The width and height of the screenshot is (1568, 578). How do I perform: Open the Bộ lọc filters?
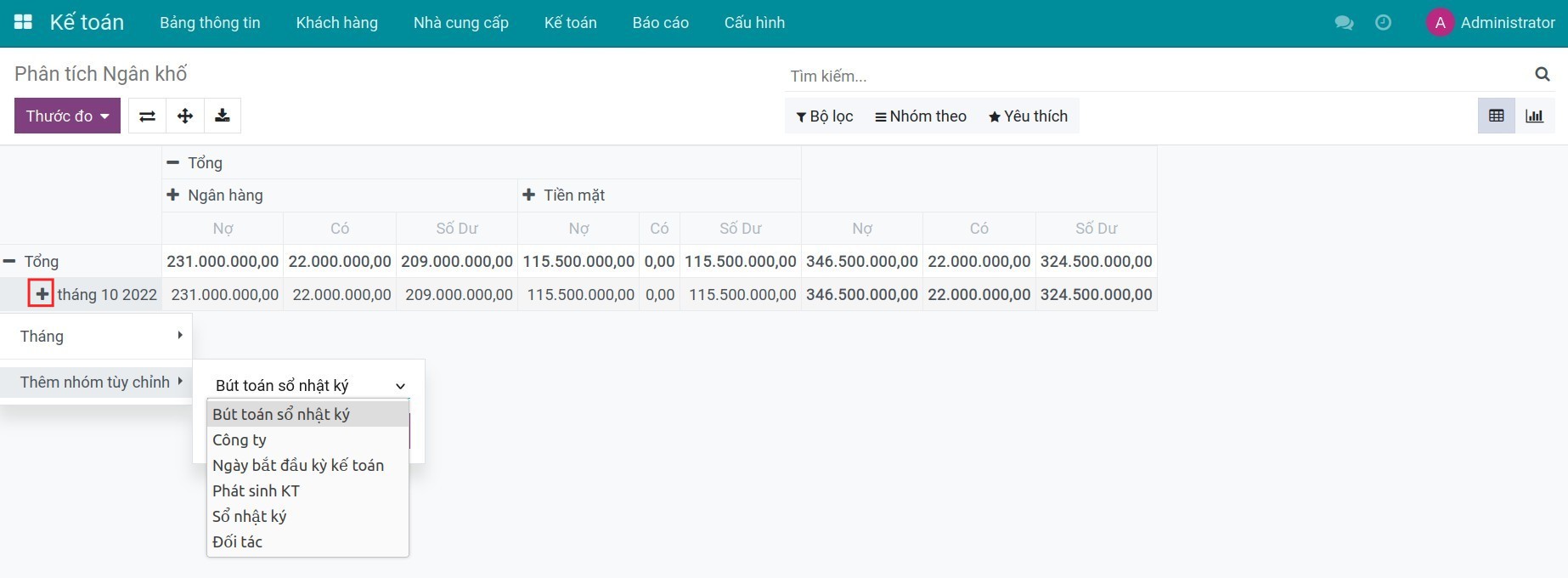pyautogui.click(x=824, y=116)
